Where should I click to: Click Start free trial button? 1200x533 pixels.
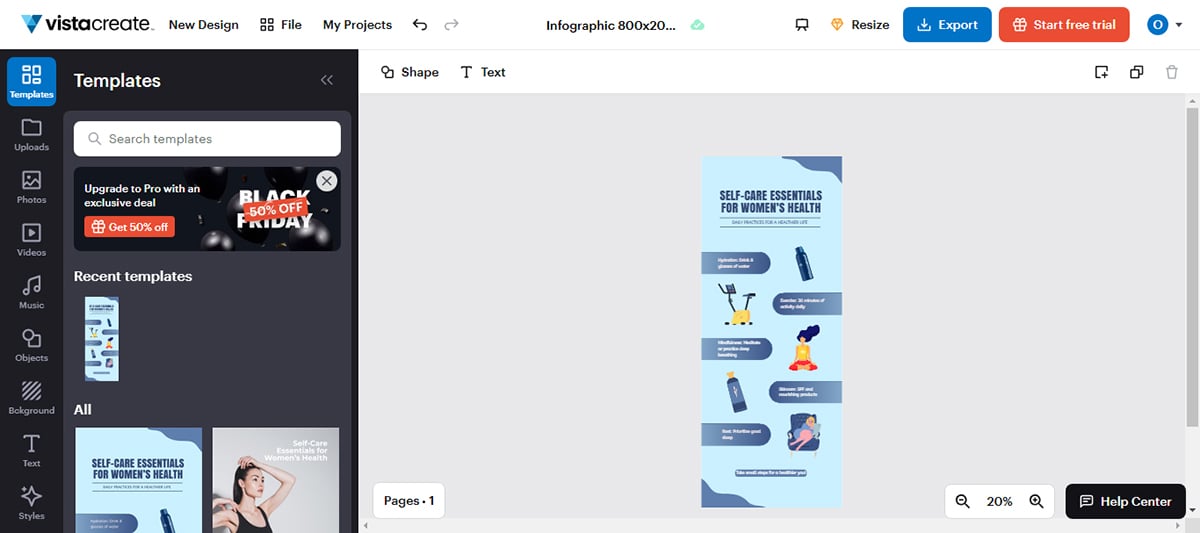point(1064,25)
